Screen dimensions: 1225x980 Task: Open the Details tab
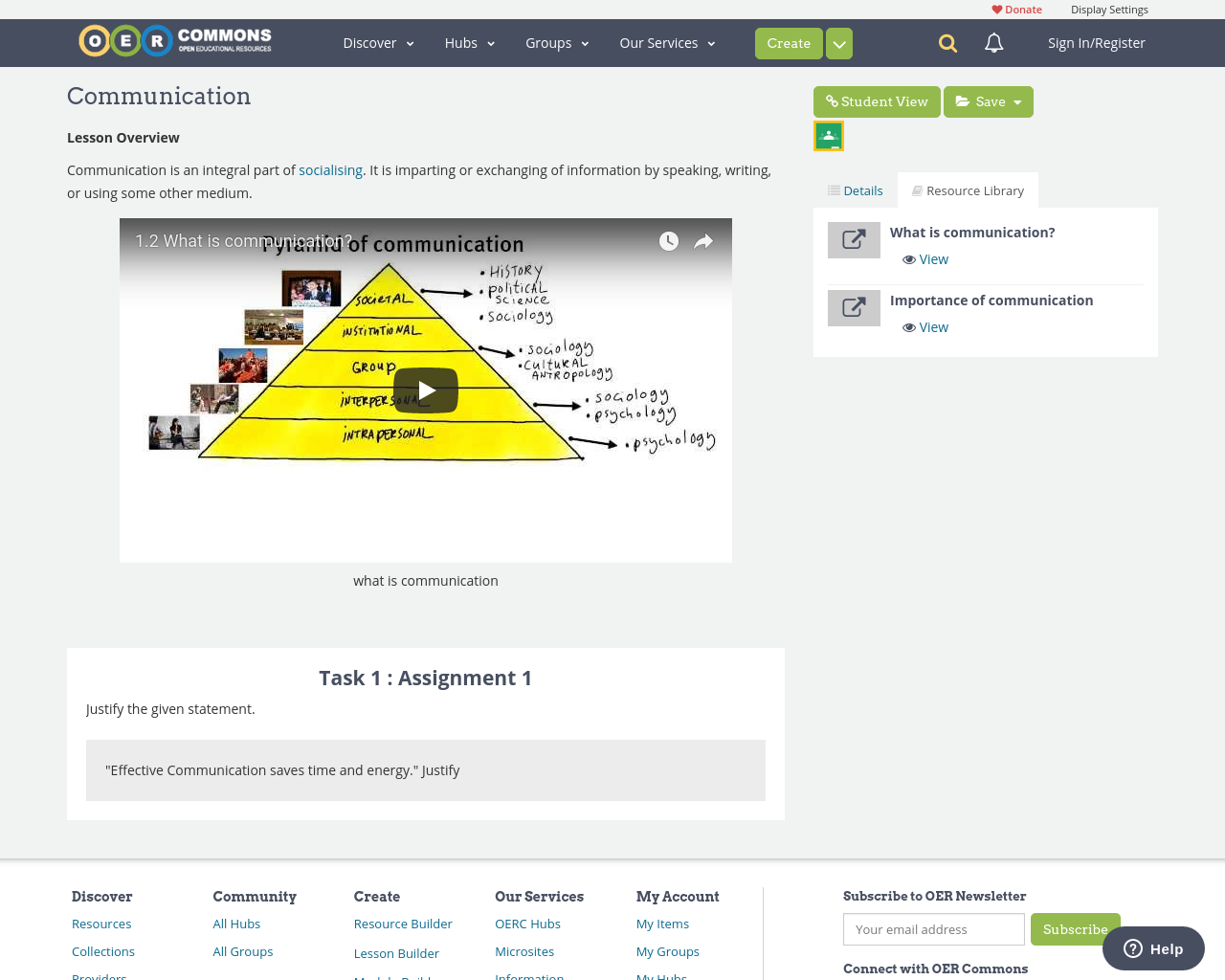coord(855,189)
